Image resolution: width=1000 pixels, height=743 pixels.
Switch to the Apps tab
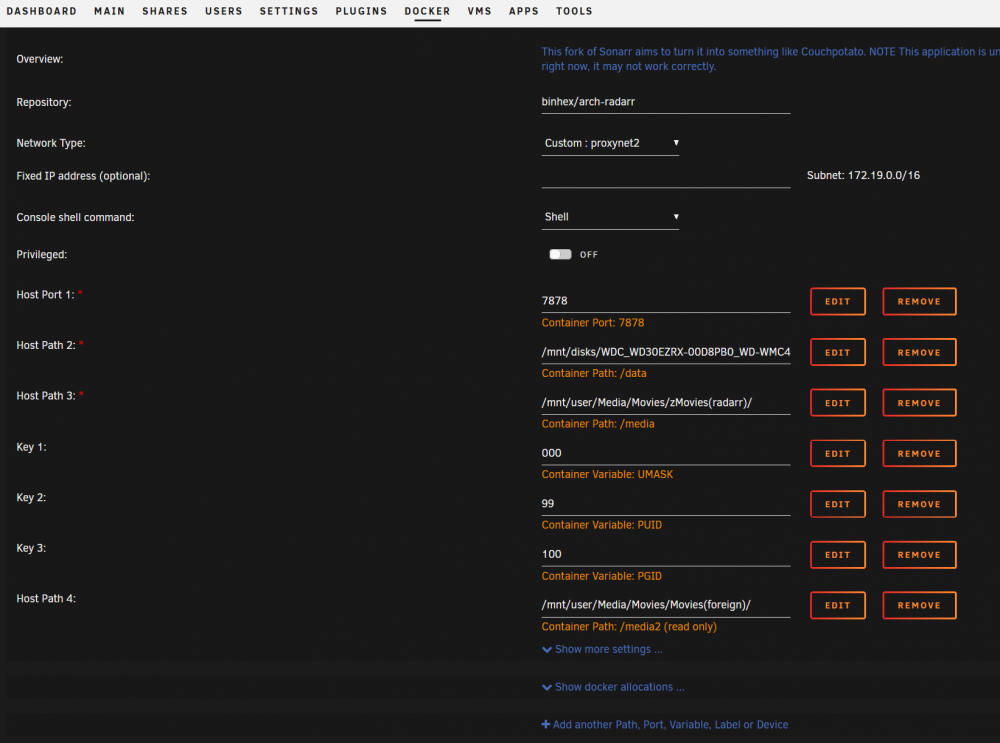coord(524,11)
